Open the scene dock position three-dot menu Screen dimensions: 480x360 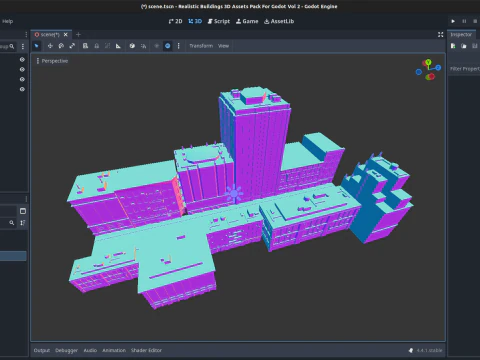click(26, 35)
